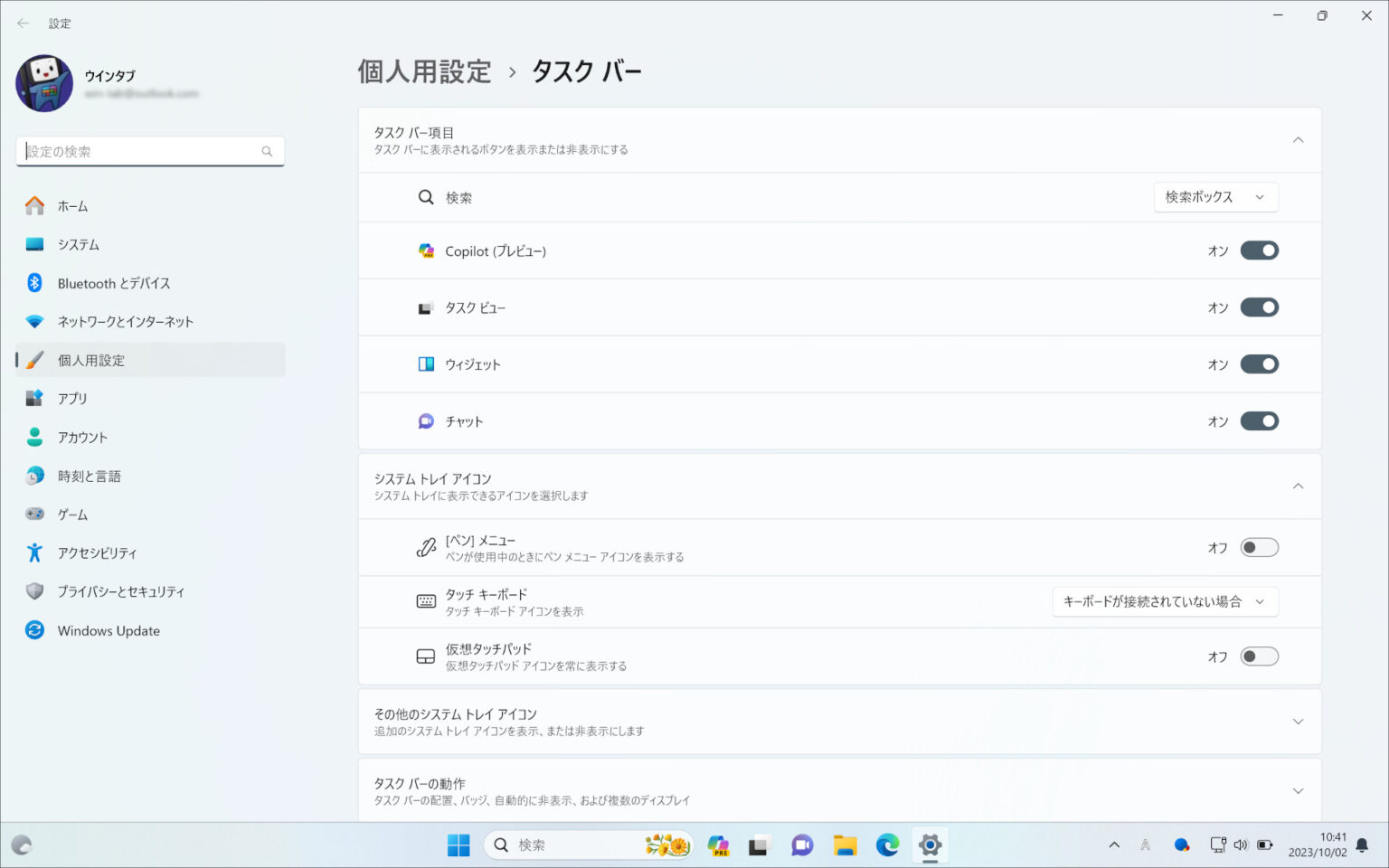Click 個人用設定 in the breadcrumb

[424, 71]
